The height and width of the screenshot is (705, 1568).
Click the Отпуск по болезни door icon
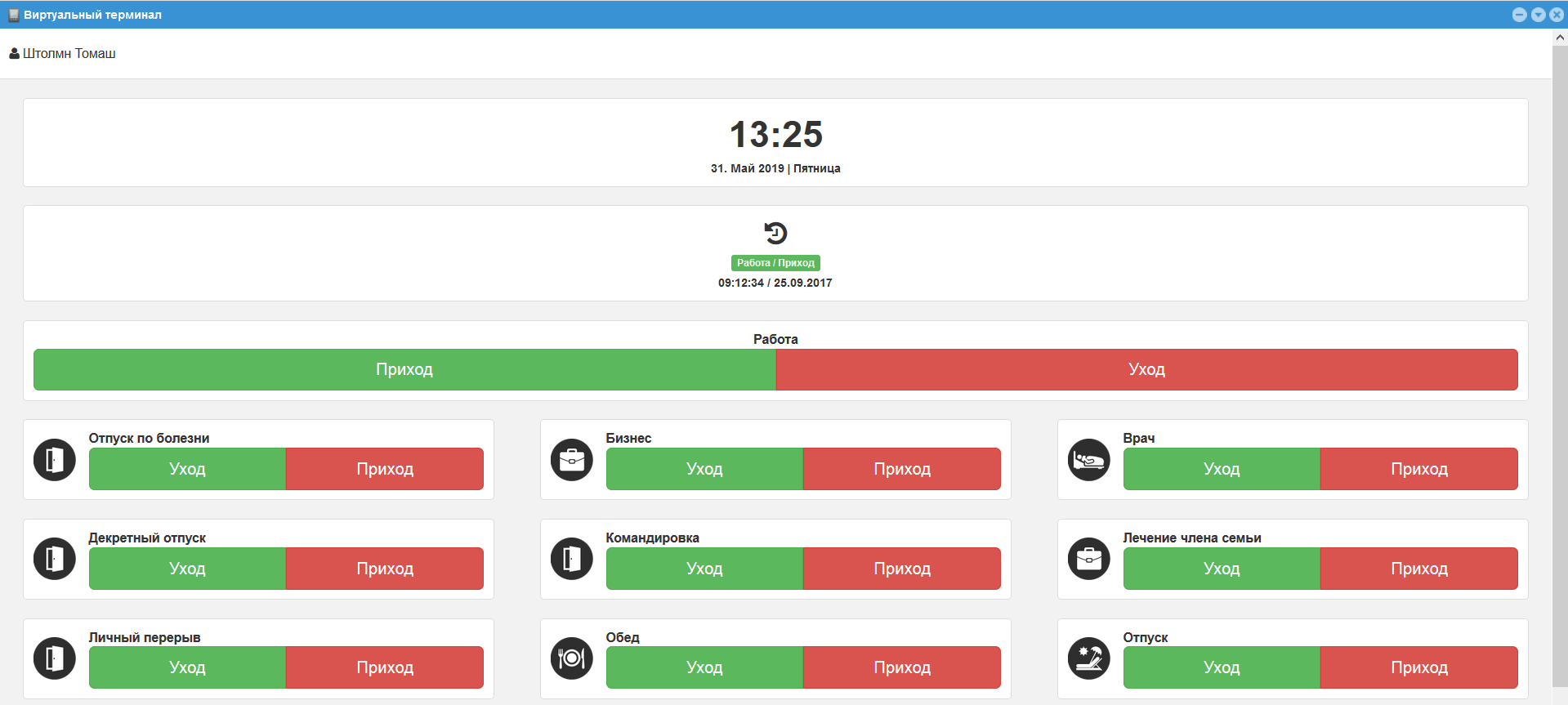[55, 460]
